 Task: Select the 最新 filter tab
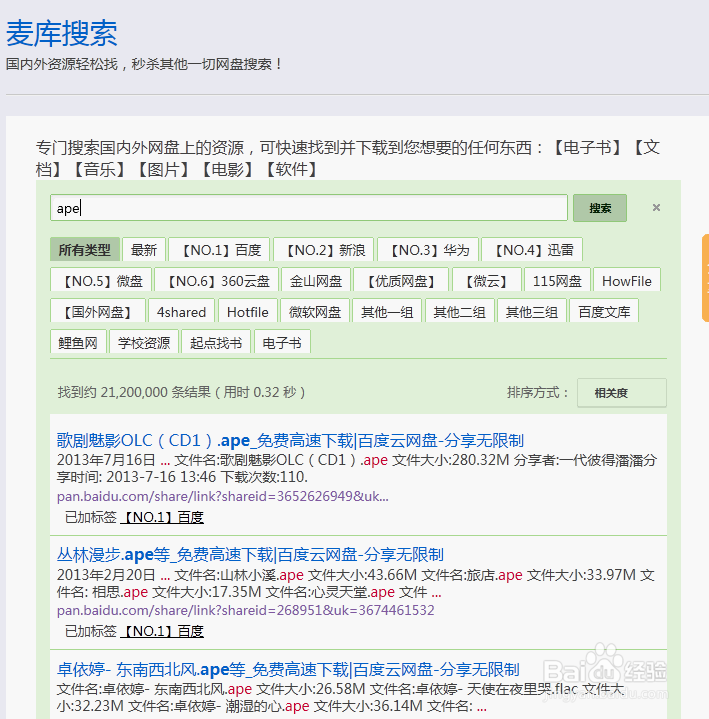144,249
